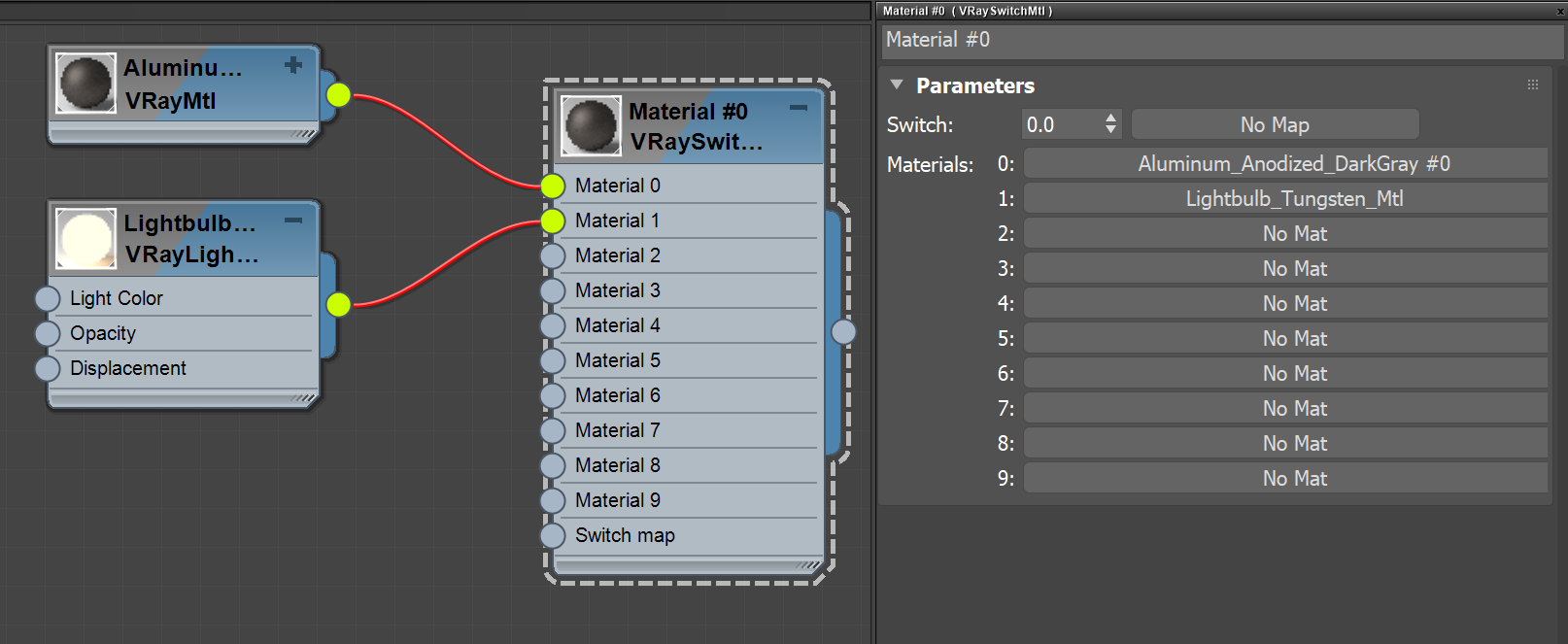Click the Switch map input socket
Image resolution: width=1568 pixels, height=644 pixels.
coord(552,535)
